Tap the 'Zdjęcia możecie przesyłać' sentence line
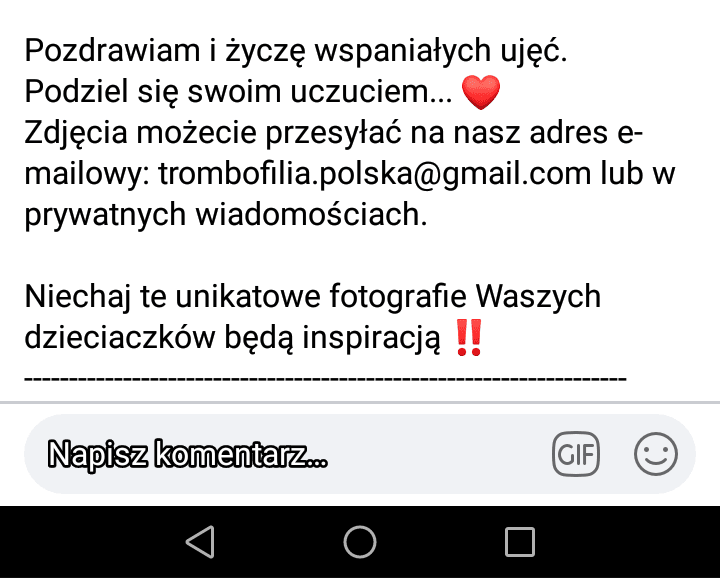 (x=333, y=133)
